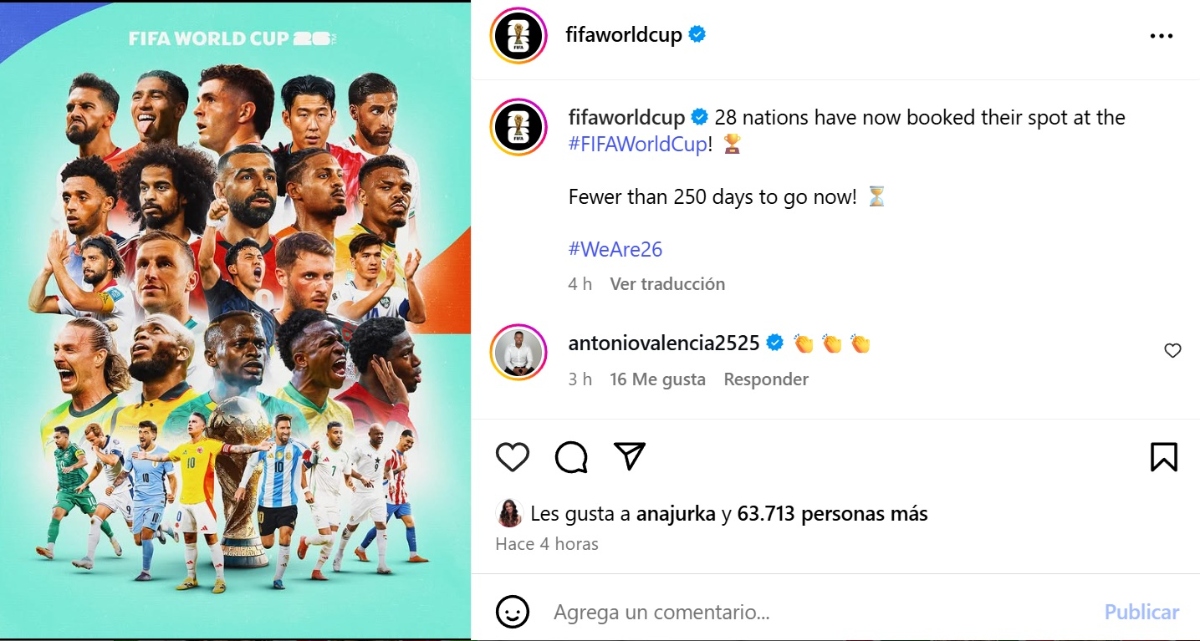Open fifaworldcup avatar beside the caption
This screenshot has width=1200, height=641.
(518, 129)
